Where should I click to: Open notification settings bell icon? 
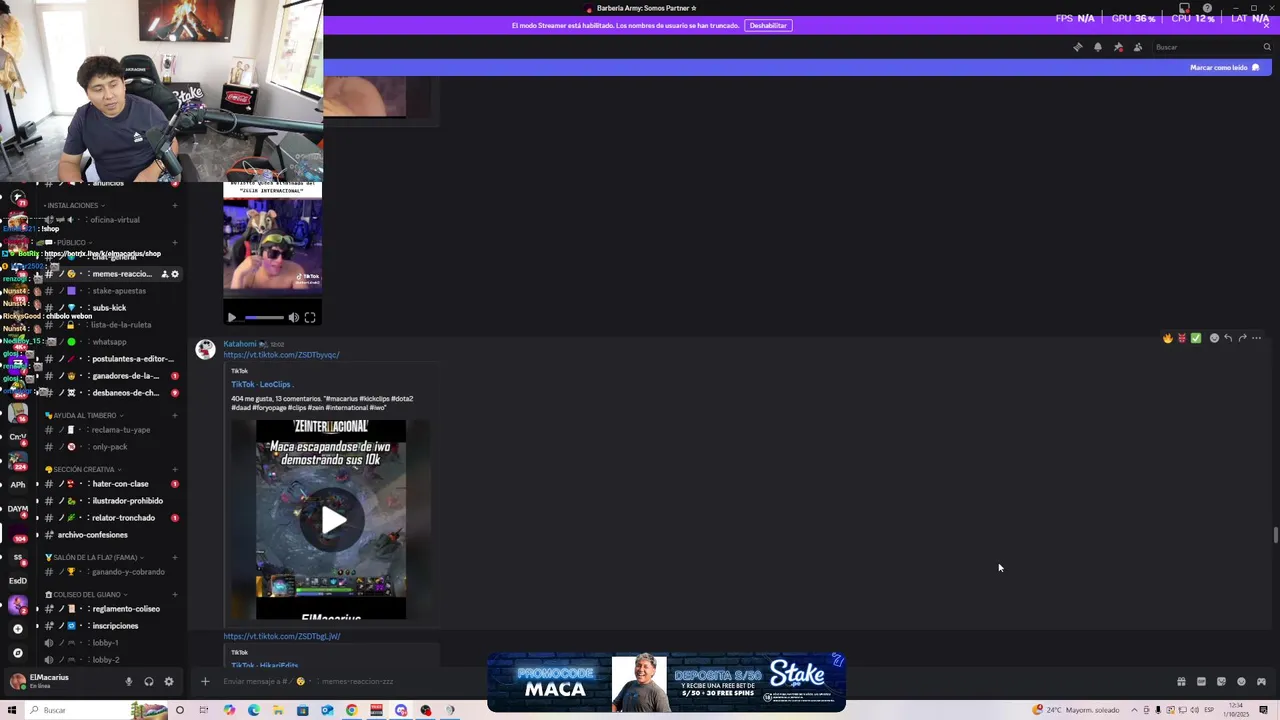(x=1097, y=47)
